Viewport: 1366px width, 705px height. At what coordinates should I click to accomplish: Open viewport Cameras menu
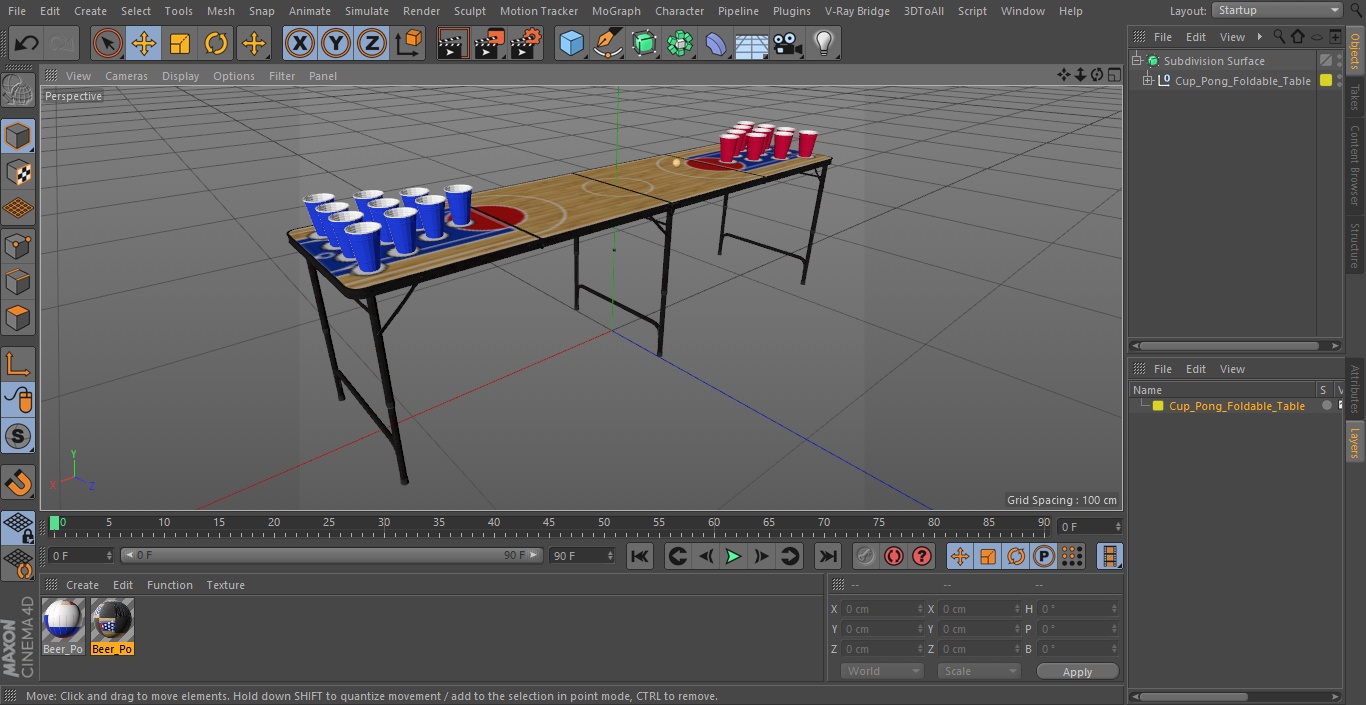point(126,76)
